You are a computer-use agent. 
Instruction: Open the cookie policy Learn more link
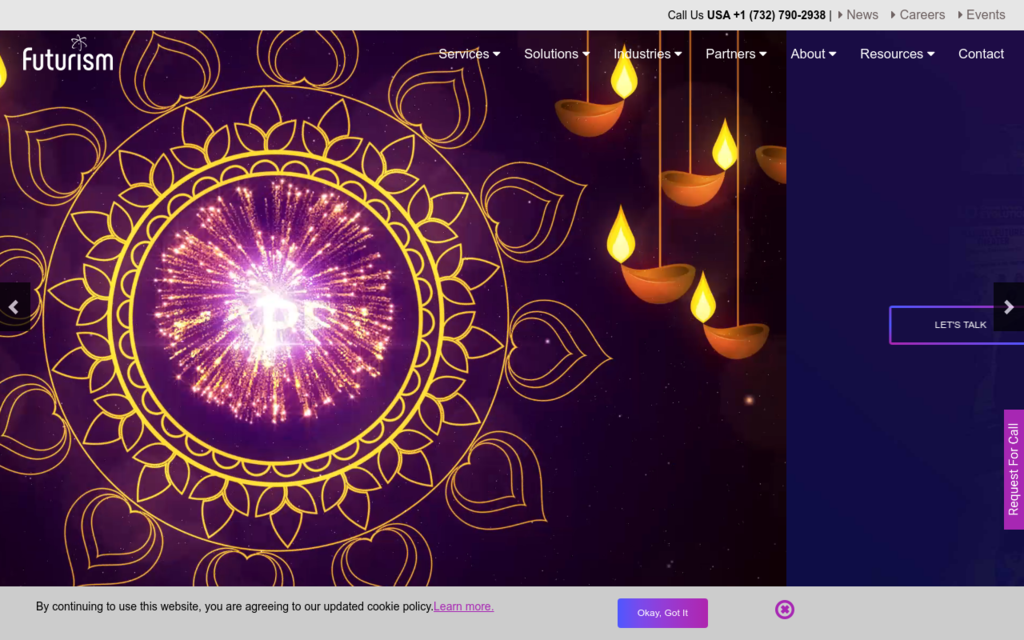point(463,606)
